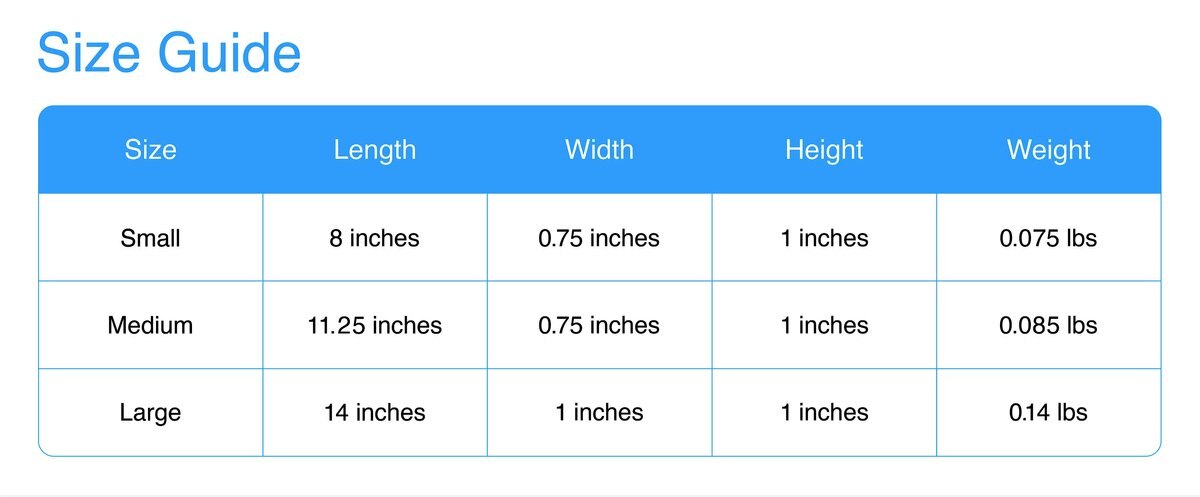
Task: Click the 11.25 inches length cell
Action: (x=375, y=325)
